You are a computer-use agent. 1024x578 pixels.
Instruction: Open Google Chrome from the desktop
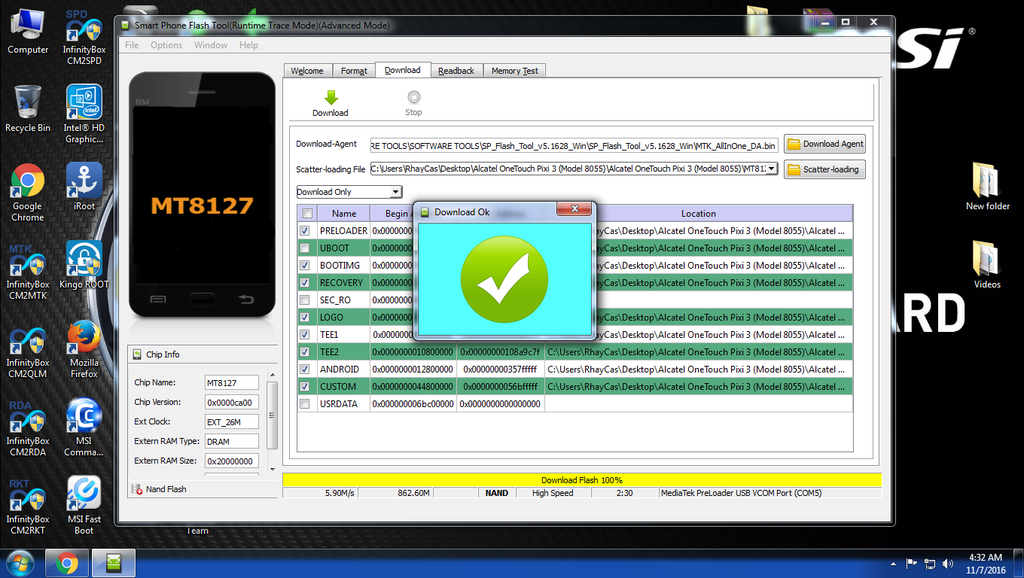[x=27, y=182]
